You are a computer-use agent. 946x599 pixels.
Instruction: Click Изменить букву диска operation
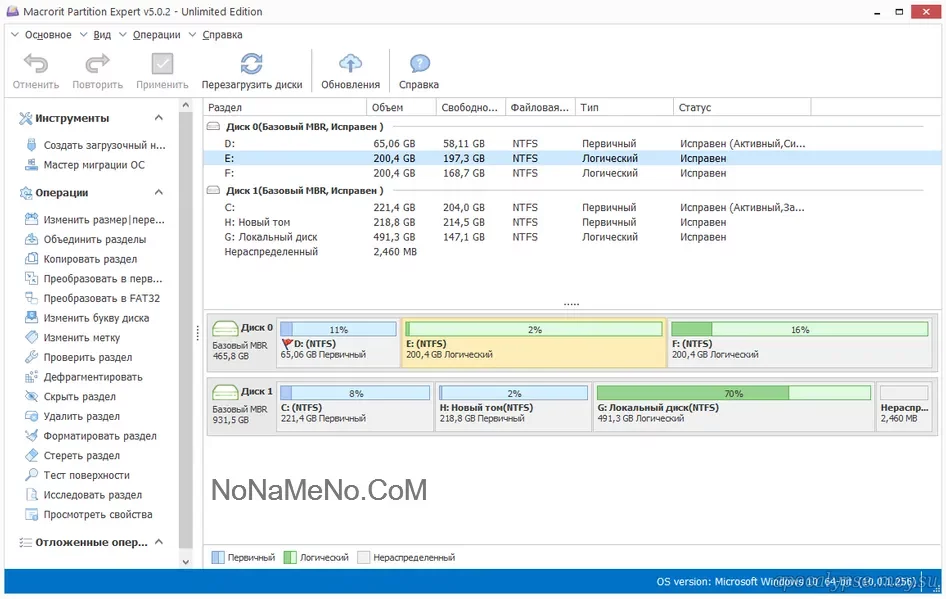96,318
